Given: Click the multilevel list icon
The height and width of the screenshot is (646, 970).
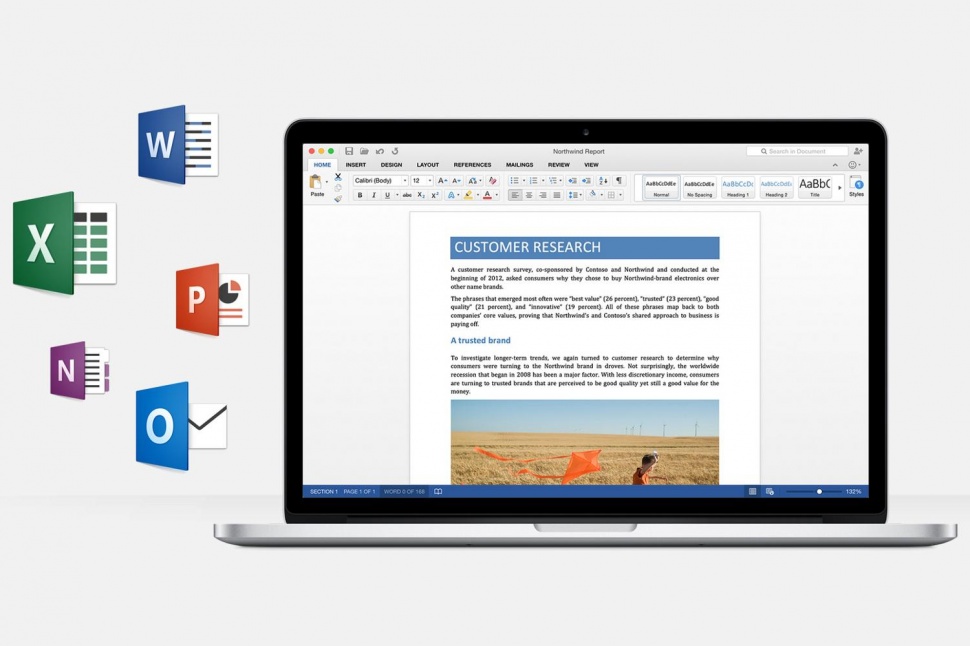Looking at the screenshot, I should [x=552, y=181].
